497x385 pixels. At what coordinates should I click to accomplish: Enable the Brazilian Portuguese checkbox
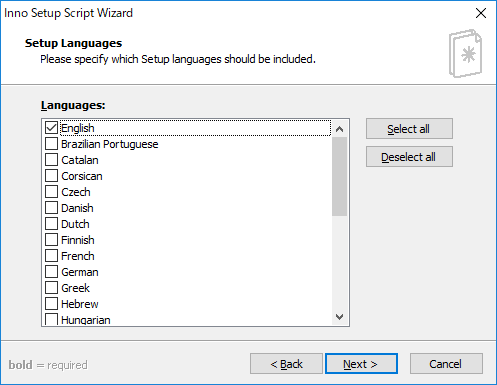[51, 144]
